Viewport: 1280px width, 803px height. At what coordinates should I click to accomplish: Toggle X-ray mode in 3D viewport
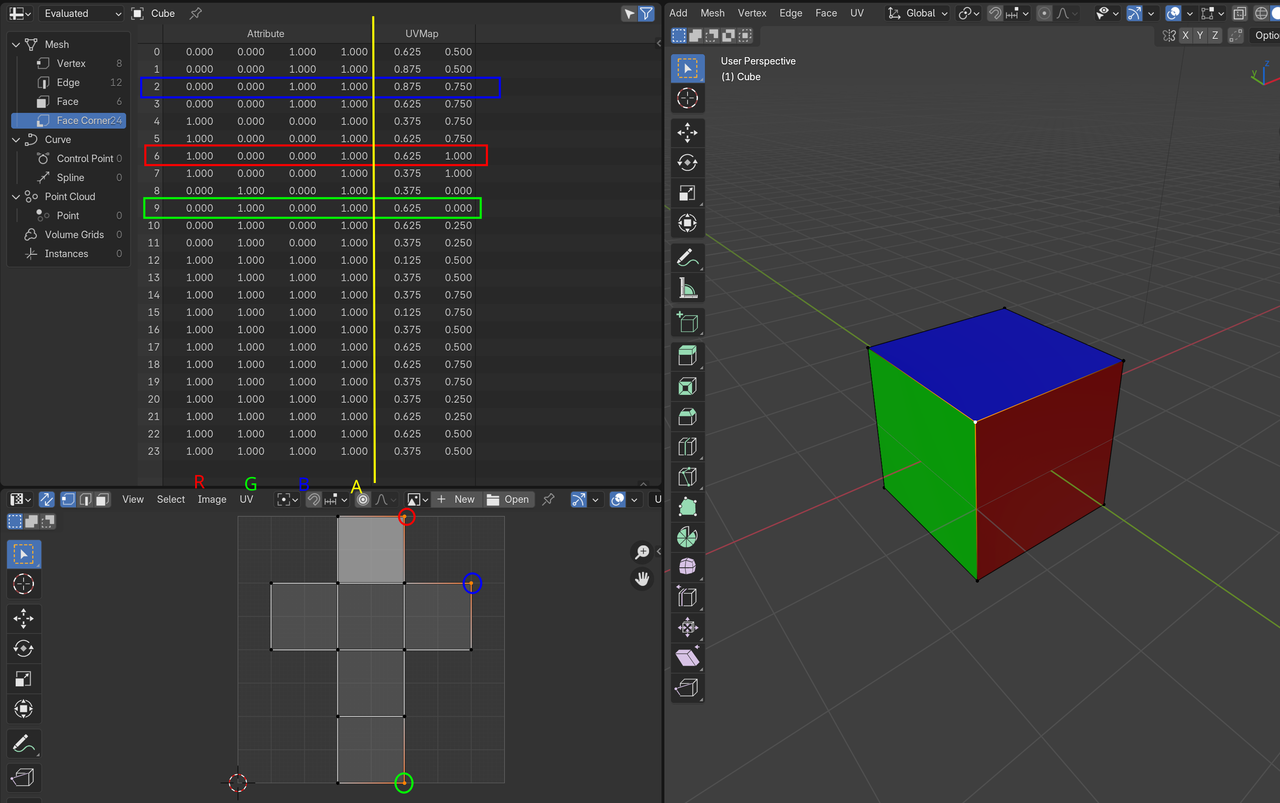coord(1240,13)
